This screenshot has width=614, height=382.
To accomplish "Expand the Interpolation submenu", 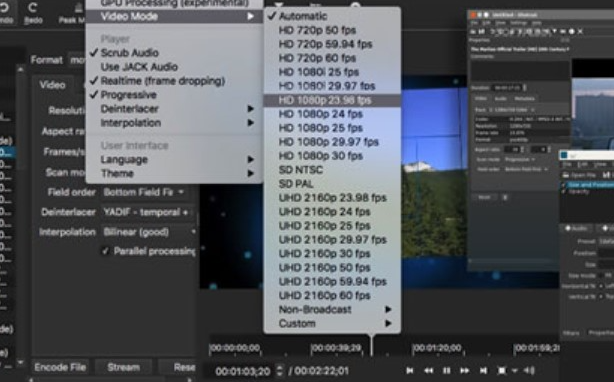I will pos(174,123).
